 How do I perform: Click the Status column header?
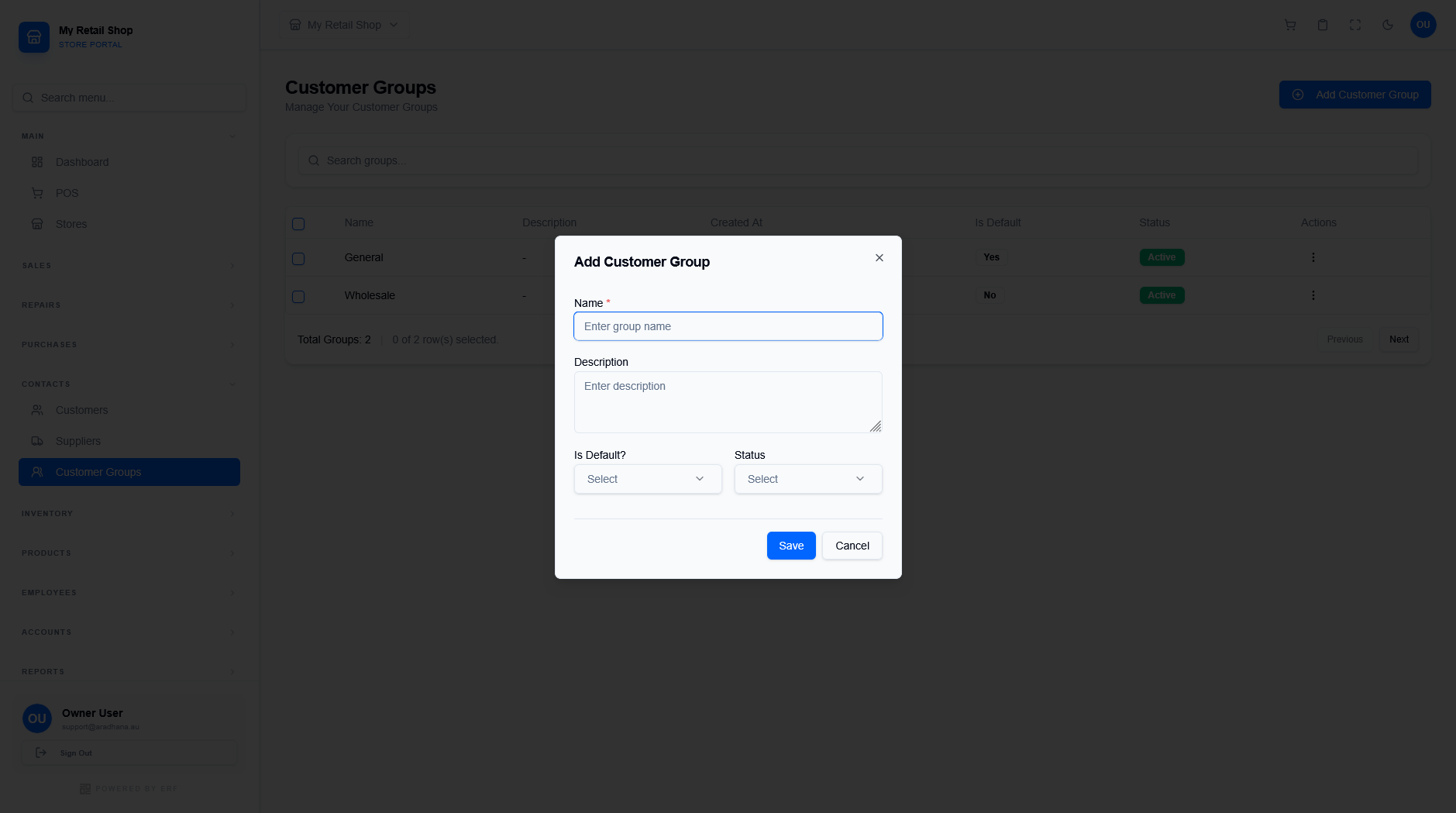click(1155, 222)
